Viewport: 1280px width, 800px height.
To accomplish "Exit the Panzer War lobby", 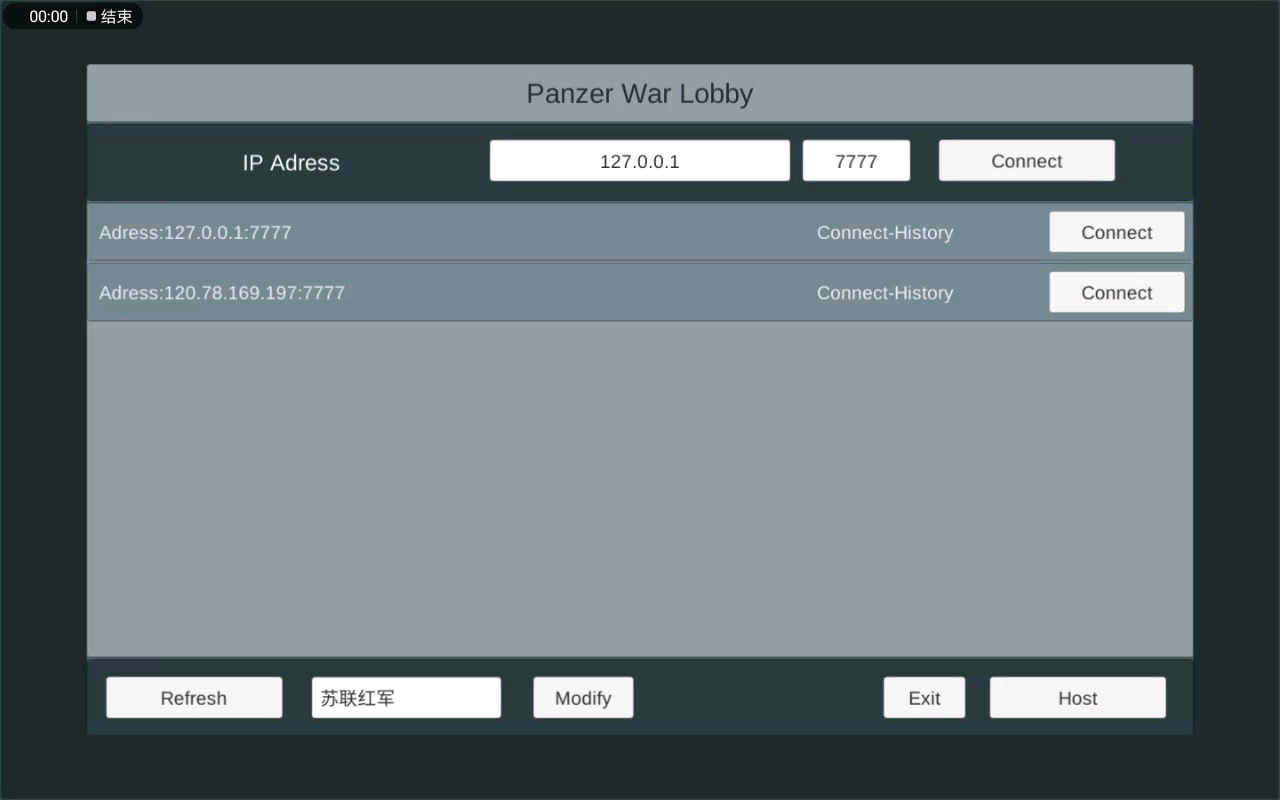I will [x=924, y=697].
